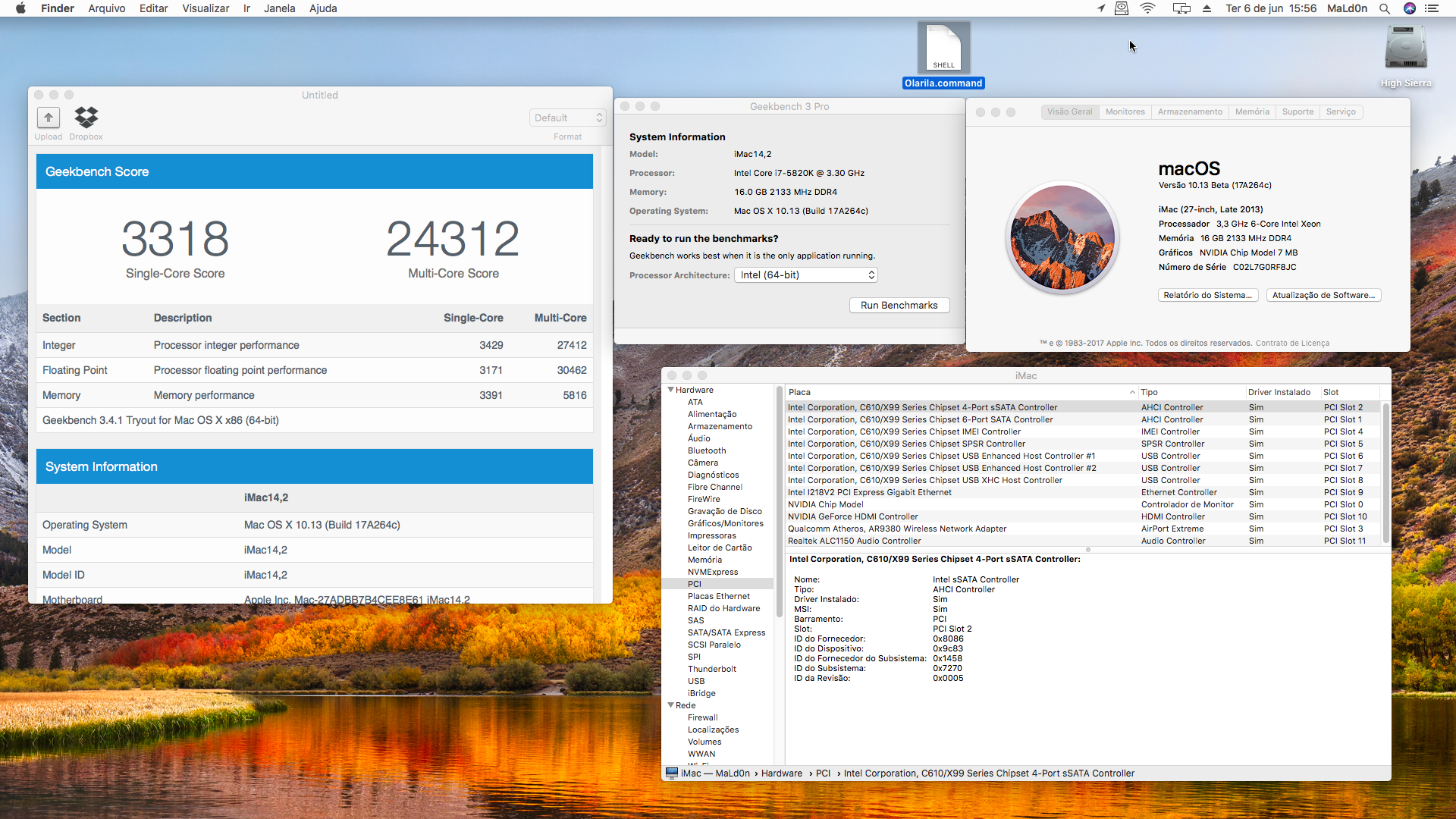Screen dimensions: 1456x819
Task: Click Relatório do Sistema button
Action: (1207, 295)
